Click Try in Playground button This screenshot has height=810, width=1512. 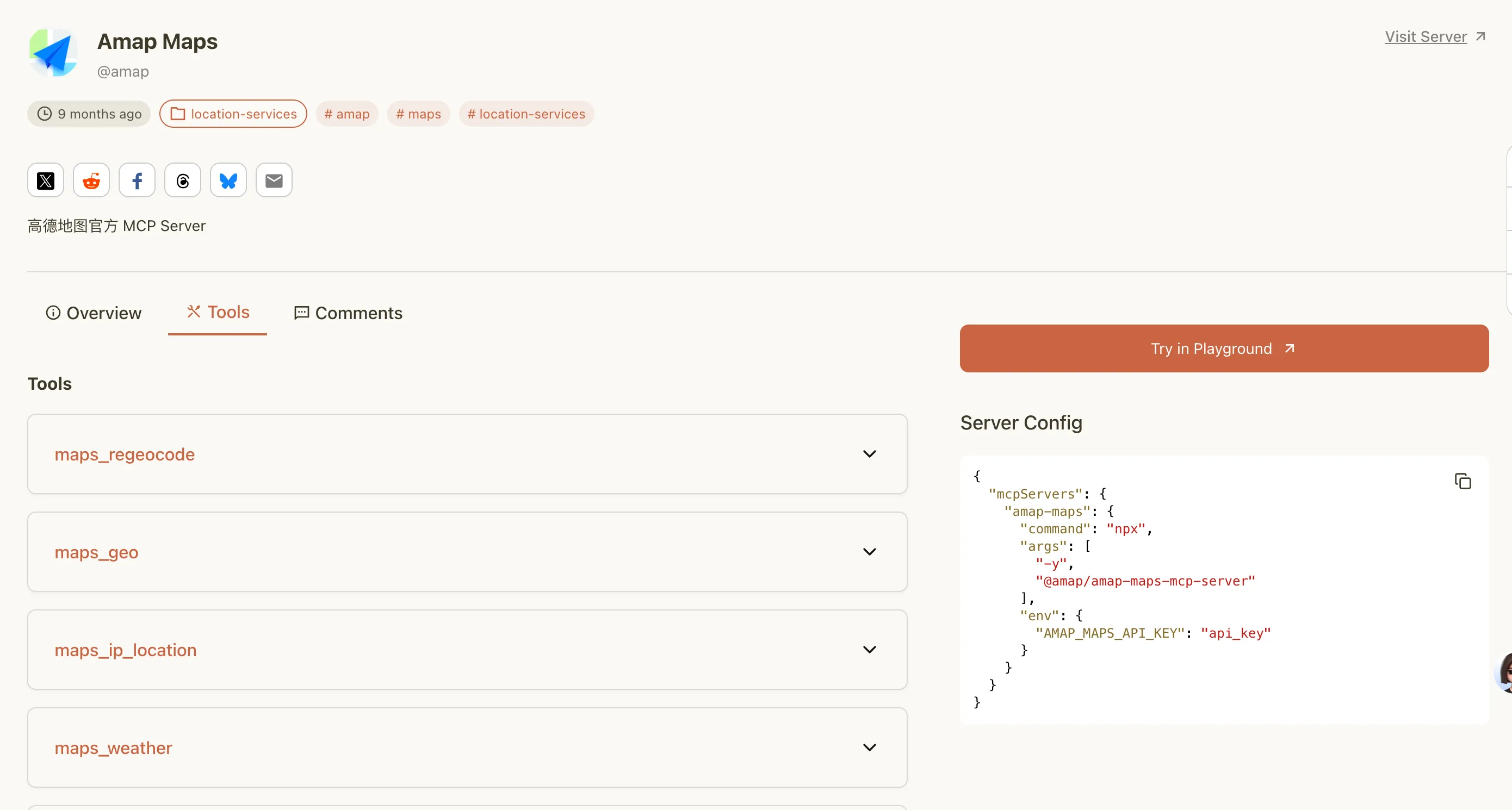(1224, 348)
